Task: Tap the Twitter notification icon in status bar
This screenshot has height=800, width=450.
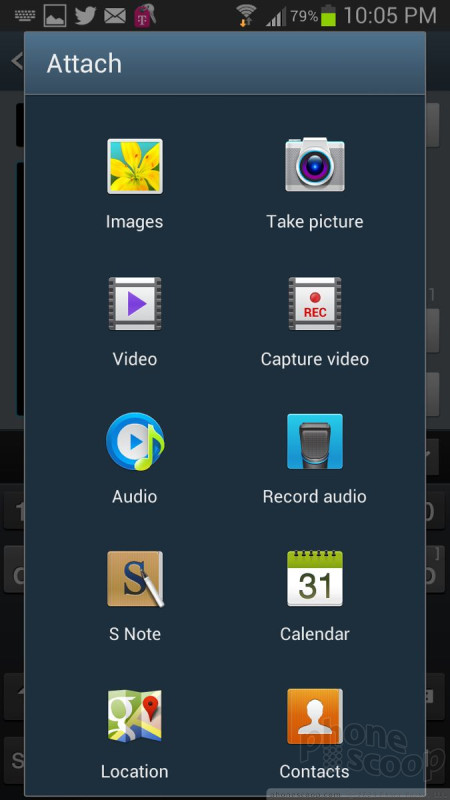Action: [x=85, y=16]
